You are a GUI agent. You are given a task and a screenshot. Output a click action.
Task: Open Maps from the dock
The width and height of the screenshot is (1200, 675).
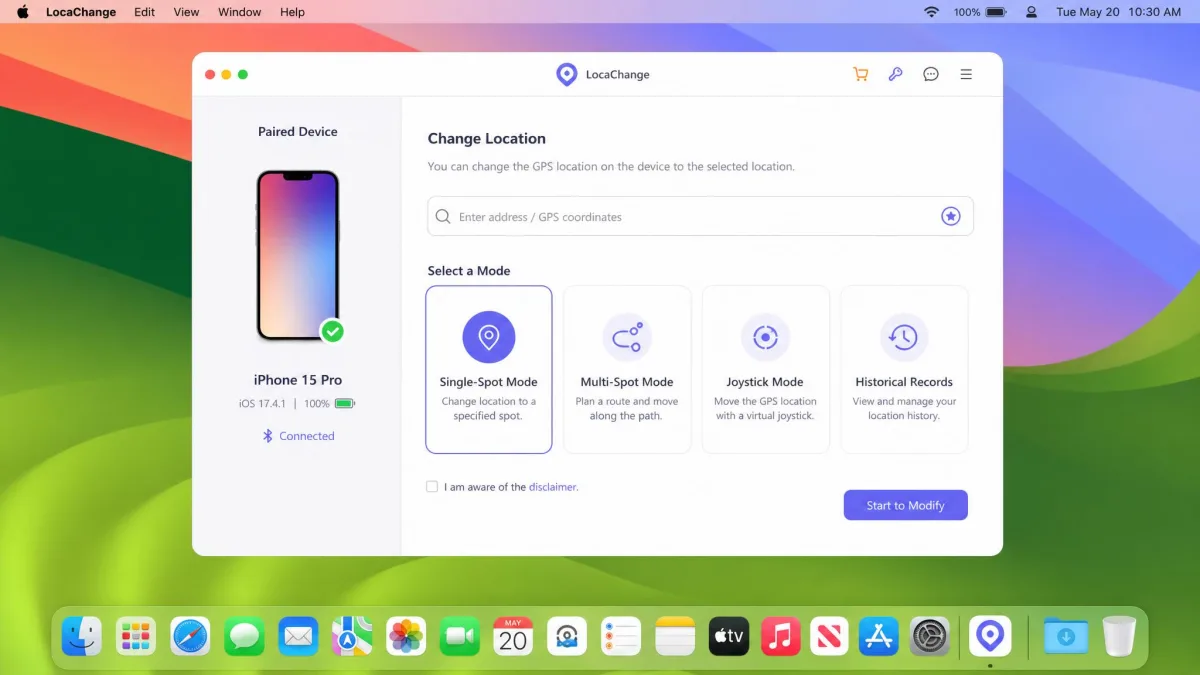(x=352, y=636)
